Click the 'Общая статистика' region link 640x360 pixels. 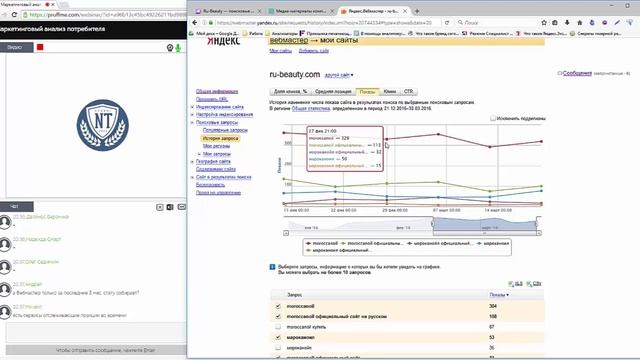[x=311, y=109]
